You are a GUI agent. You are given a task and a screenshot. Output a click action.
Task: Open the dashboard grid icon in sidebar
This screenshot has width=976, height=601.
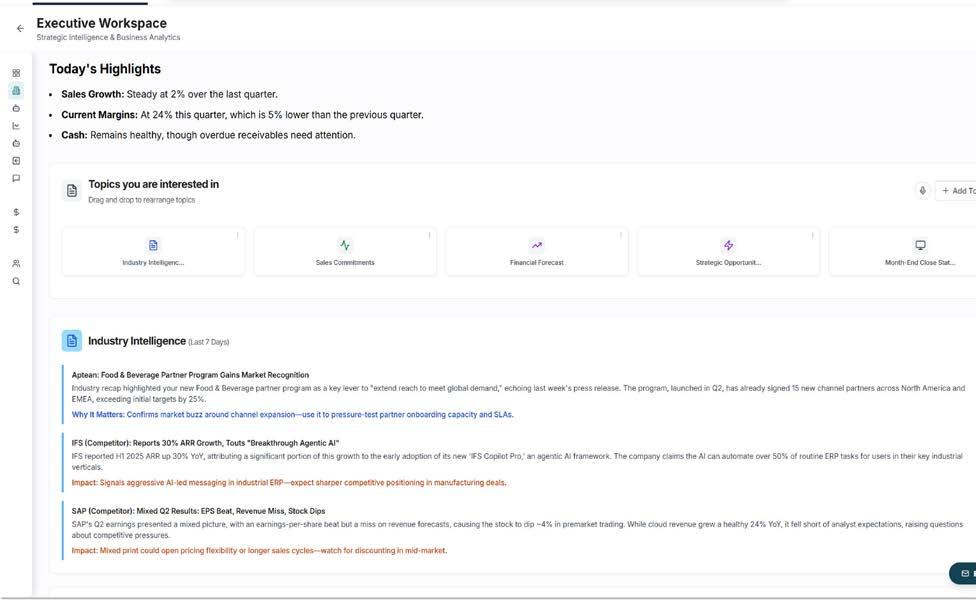coord(16,73)
